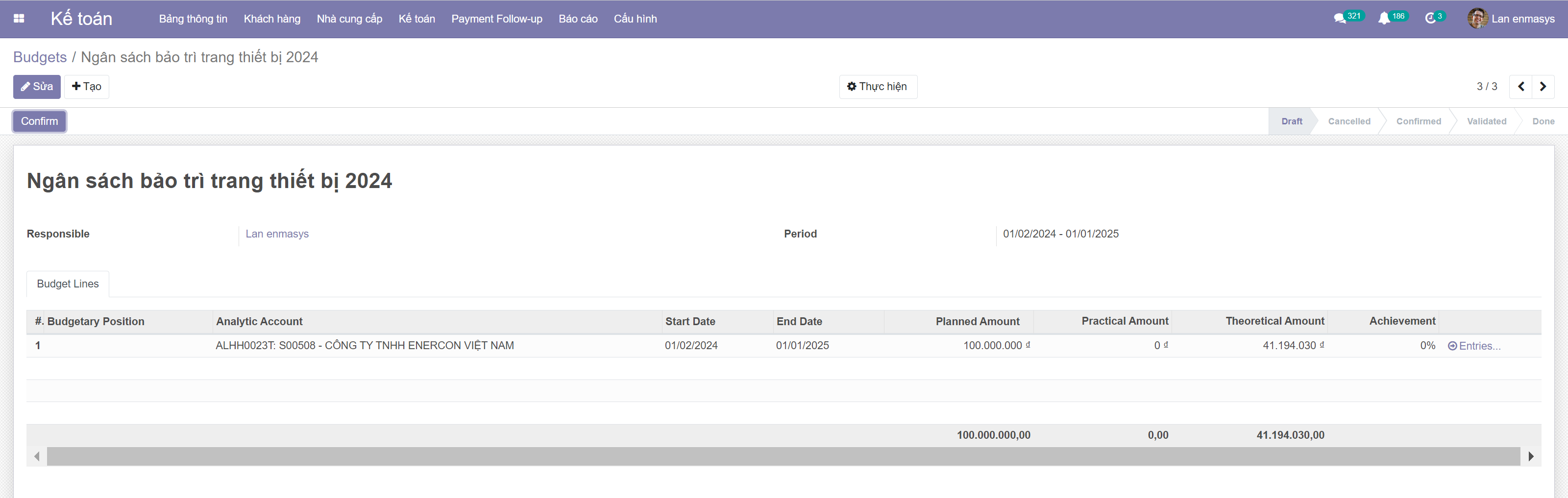Click the horizontal table scrollbar
This screenshot has width=1568, height=498.
[783, 457]
